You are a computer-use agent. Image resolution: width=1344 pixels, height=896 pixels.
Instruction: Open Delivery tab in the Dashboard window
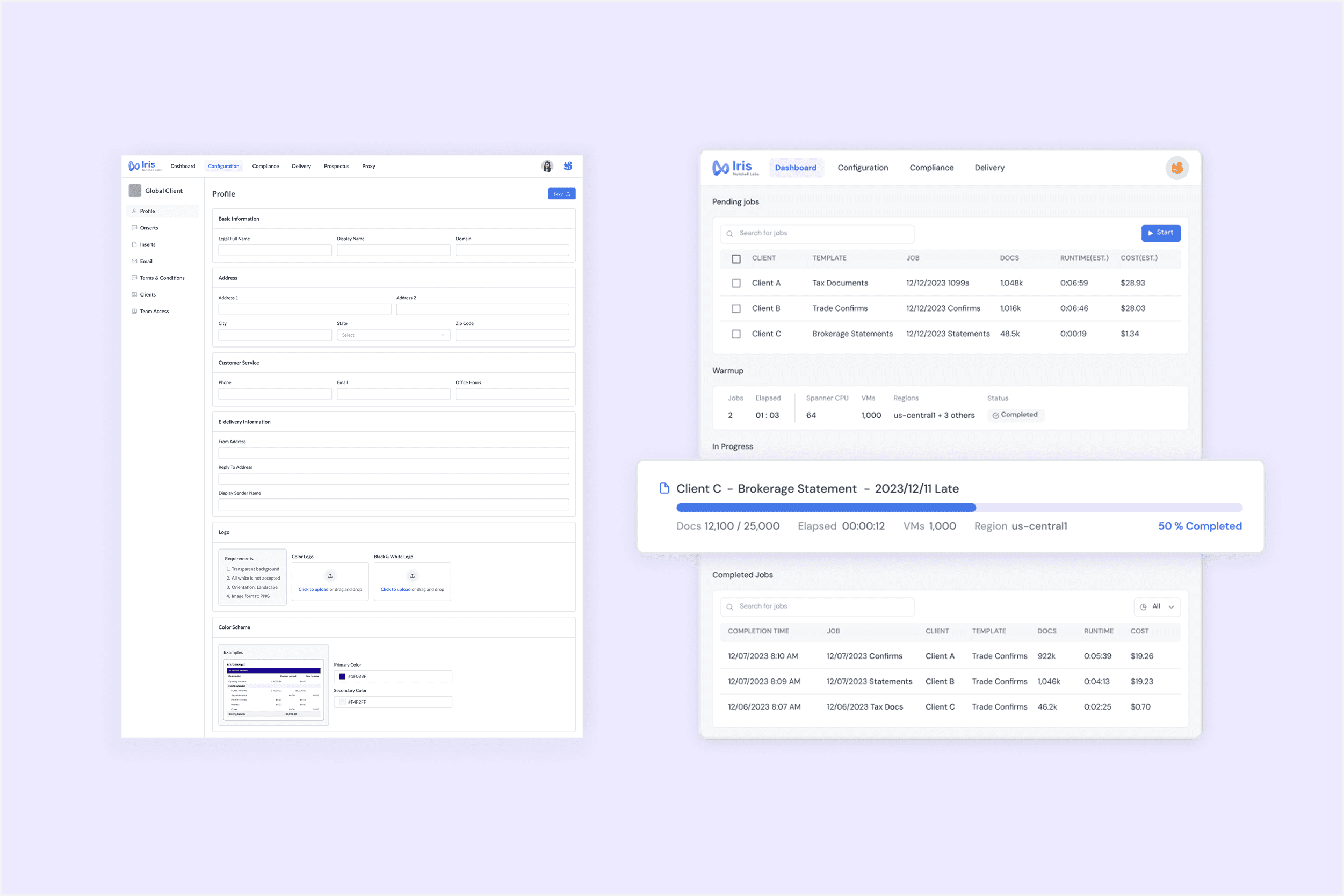pos(989,168)
